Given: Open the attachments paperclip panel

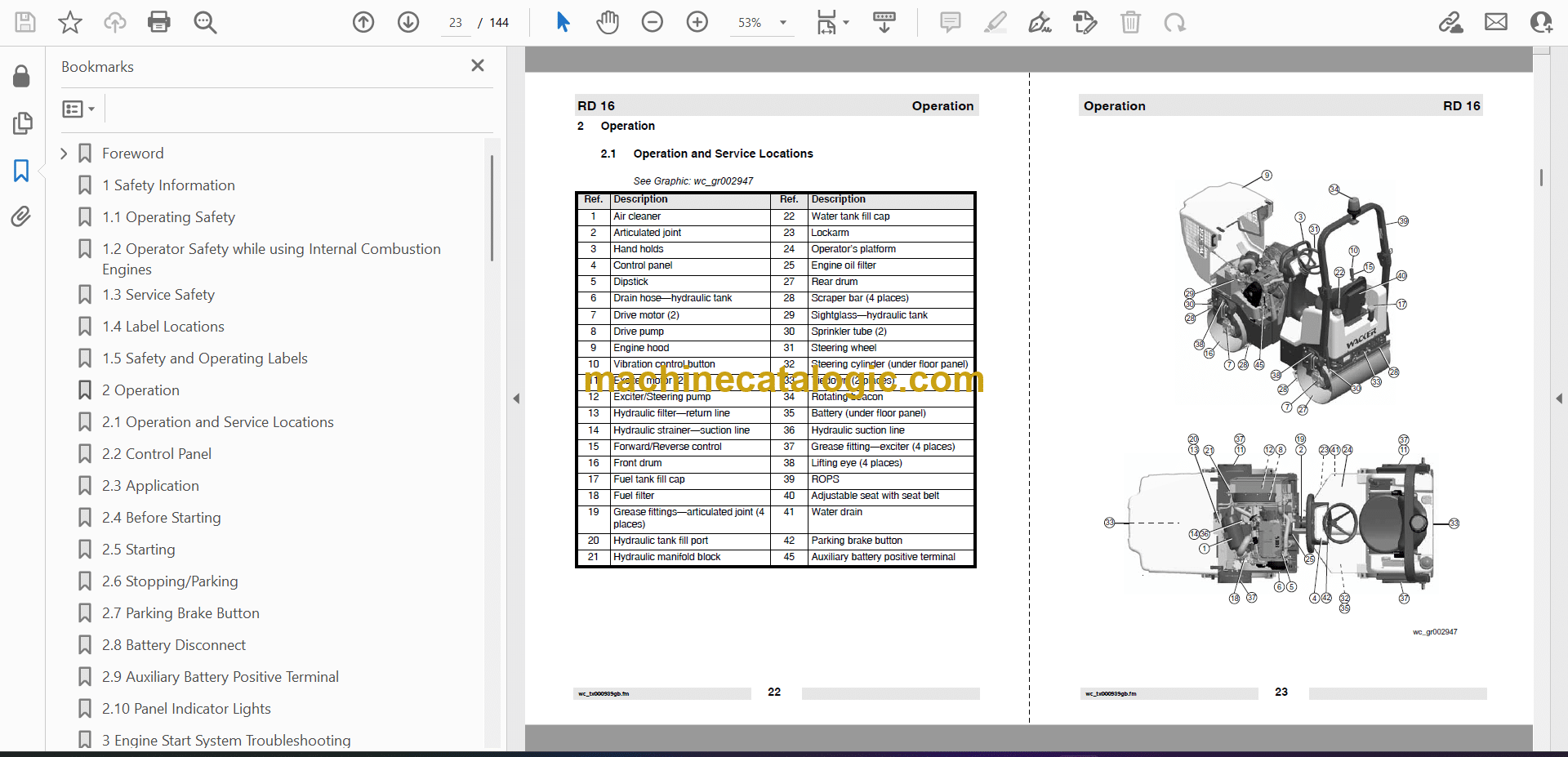Looking at the screenshot, I should click(22, 216).
